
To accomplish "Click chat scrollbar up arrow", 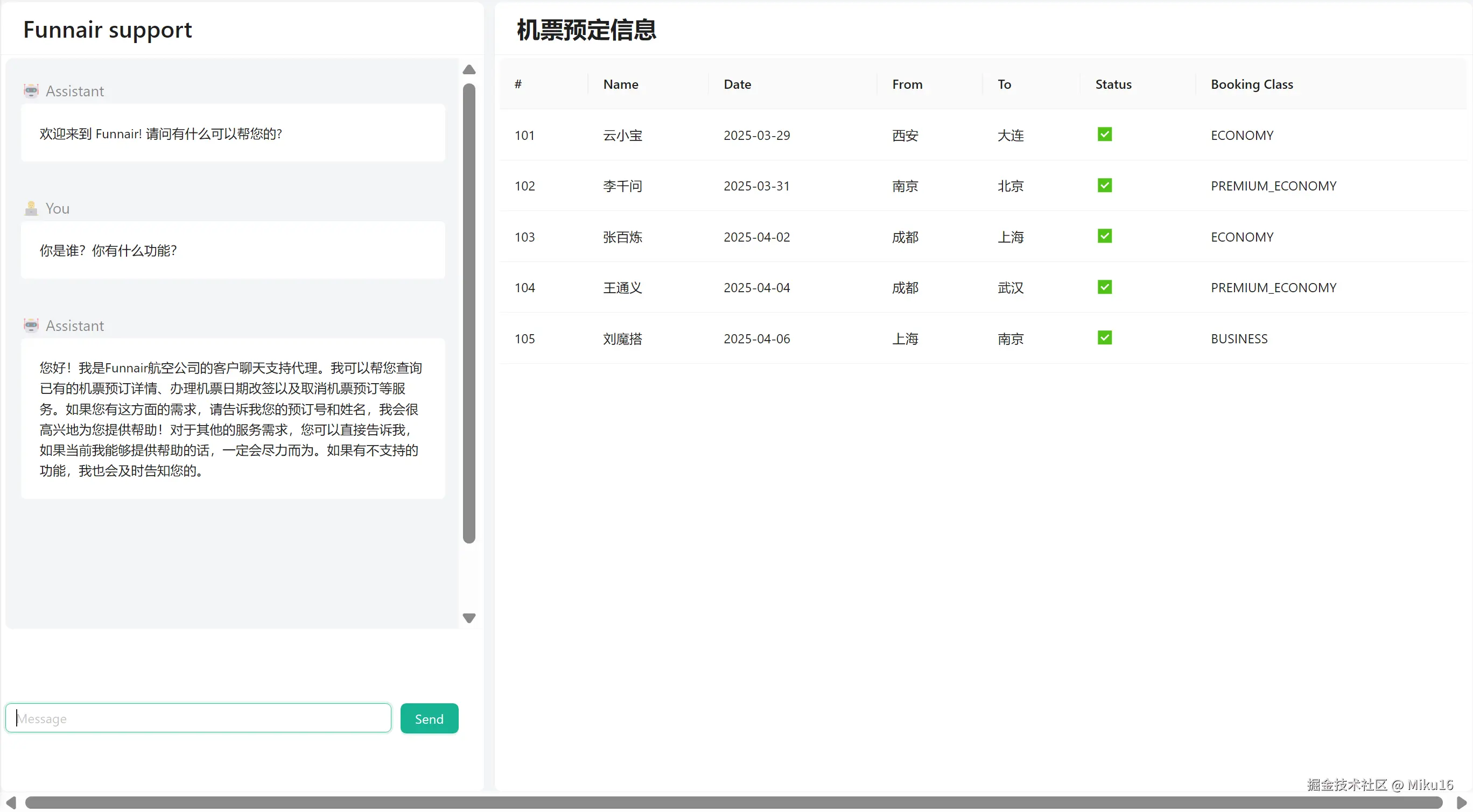I will [x=469, y=70].
